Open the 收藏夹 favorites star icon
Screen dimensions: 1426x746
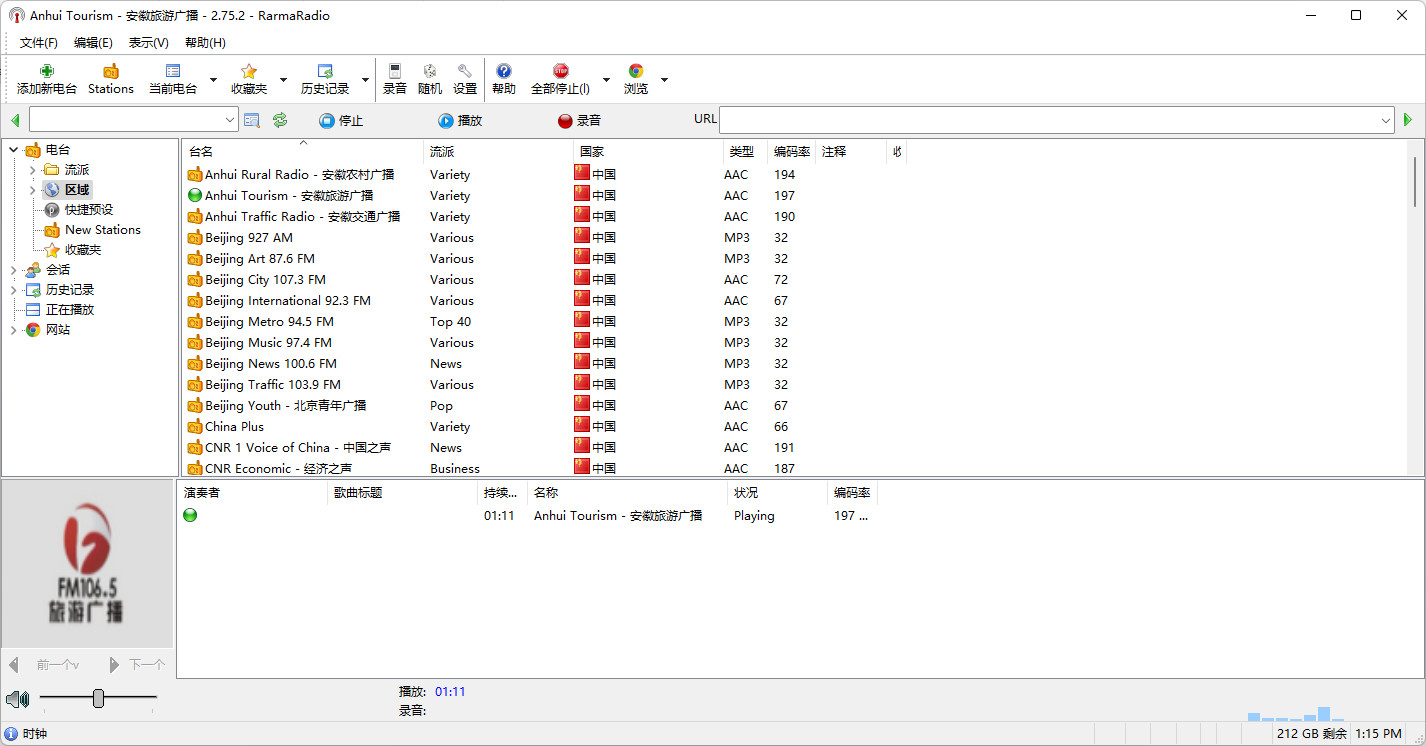point(249,71)
